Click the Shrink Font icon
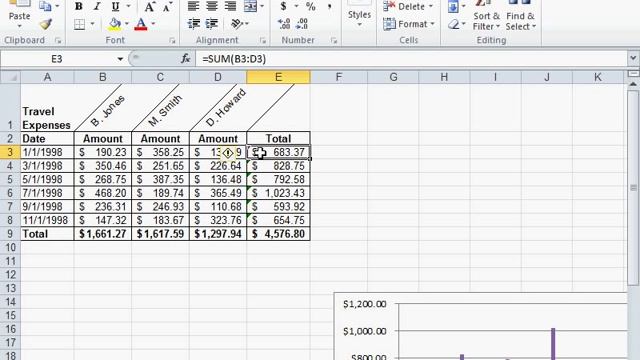 167,7
